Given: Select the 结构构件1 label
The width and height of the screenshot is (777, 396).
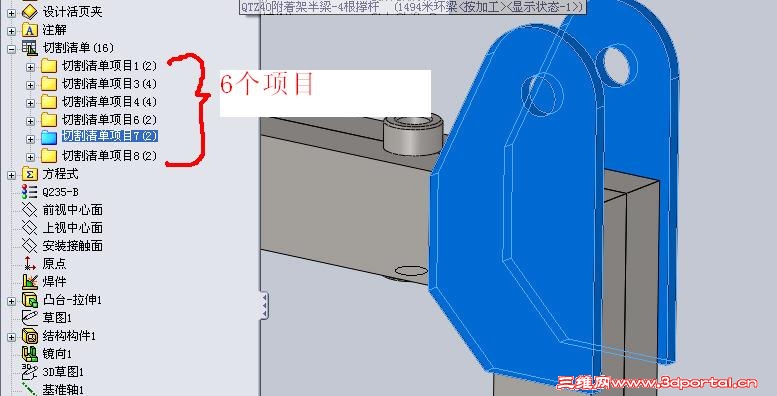Looking at the screenshot, I should pos(69,336).
